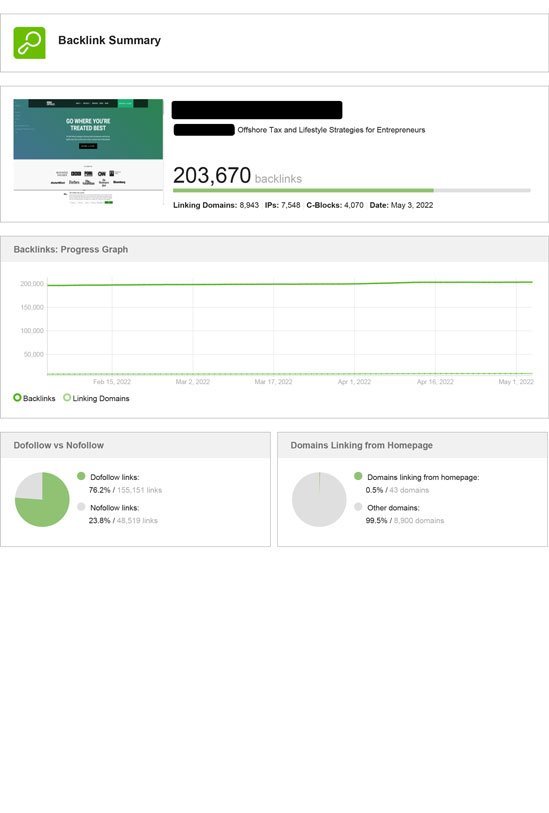
Task: Open the 43 domains homepage link
Action: point(409,490)
